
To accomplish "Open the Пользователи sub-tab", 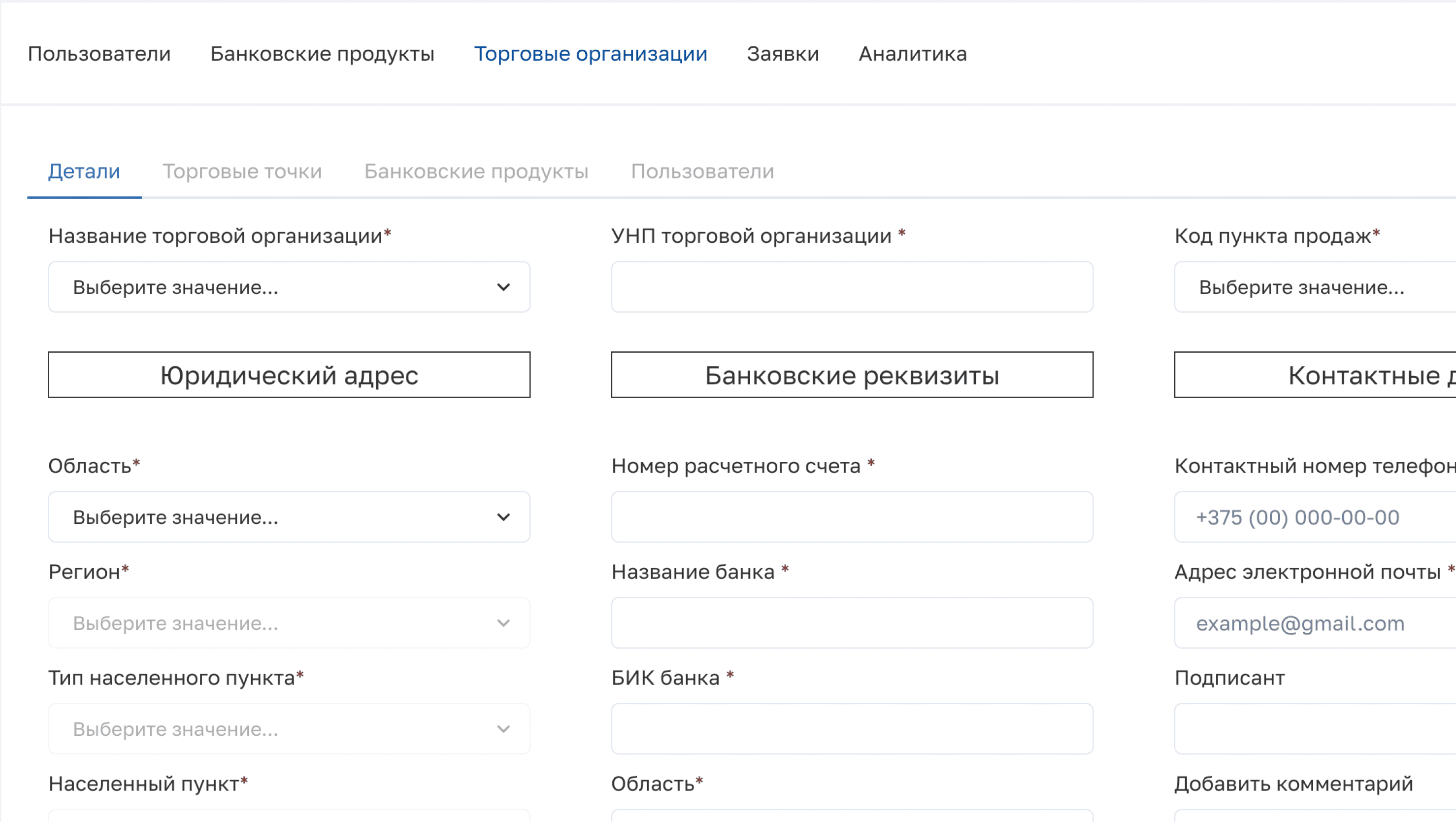I will tap(702, 171).
